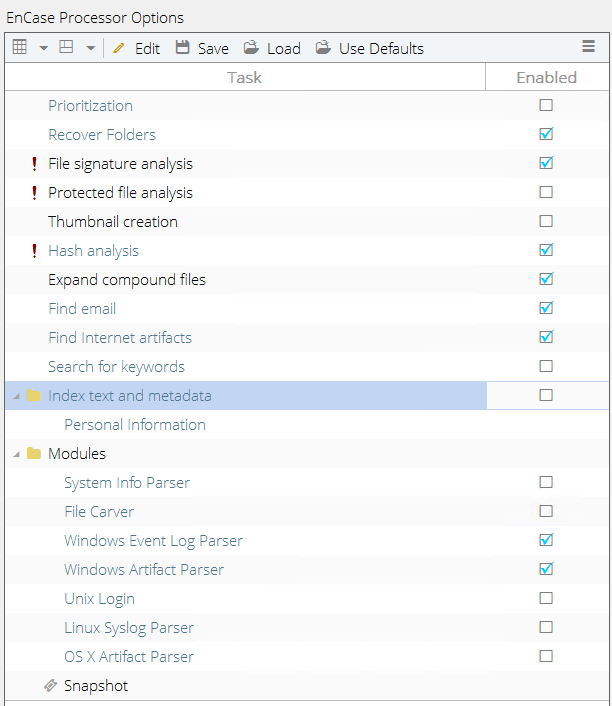Uncheck the Find email checkbox
Viewport: 612px width, 706px height.
(x=546, y=308)
